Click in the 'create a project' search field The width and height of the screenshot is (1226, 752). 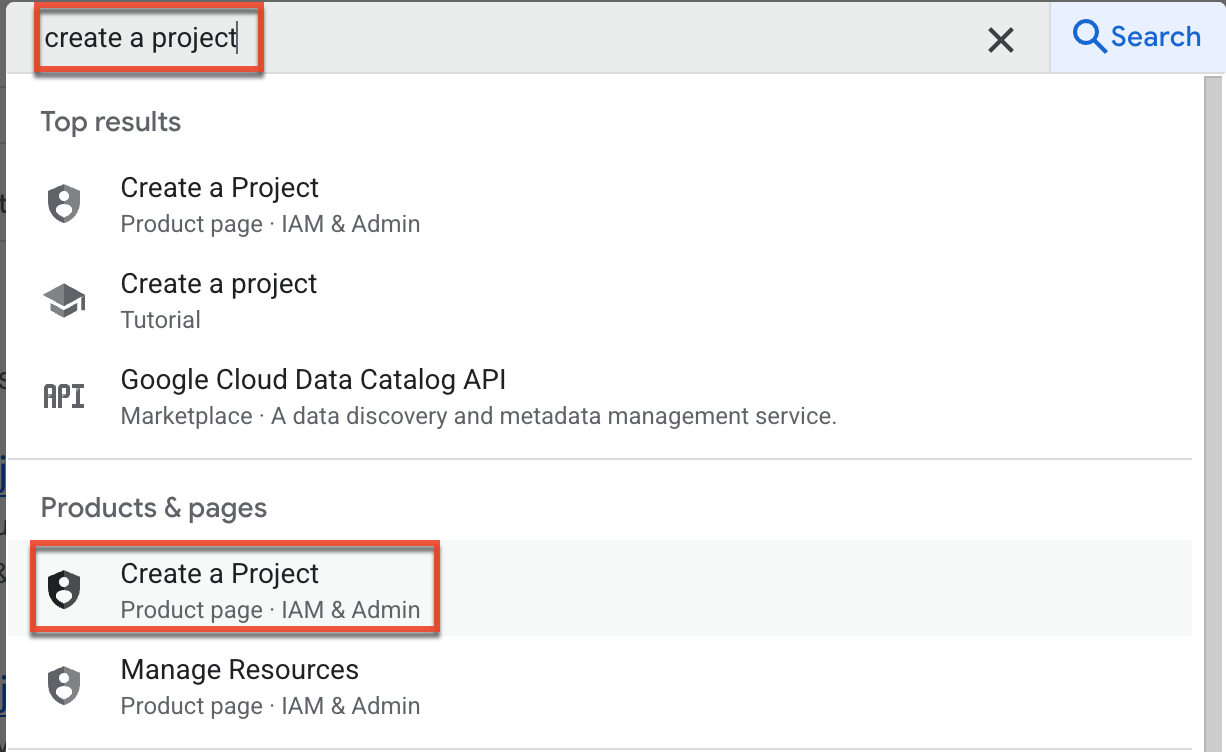point(500,38)
